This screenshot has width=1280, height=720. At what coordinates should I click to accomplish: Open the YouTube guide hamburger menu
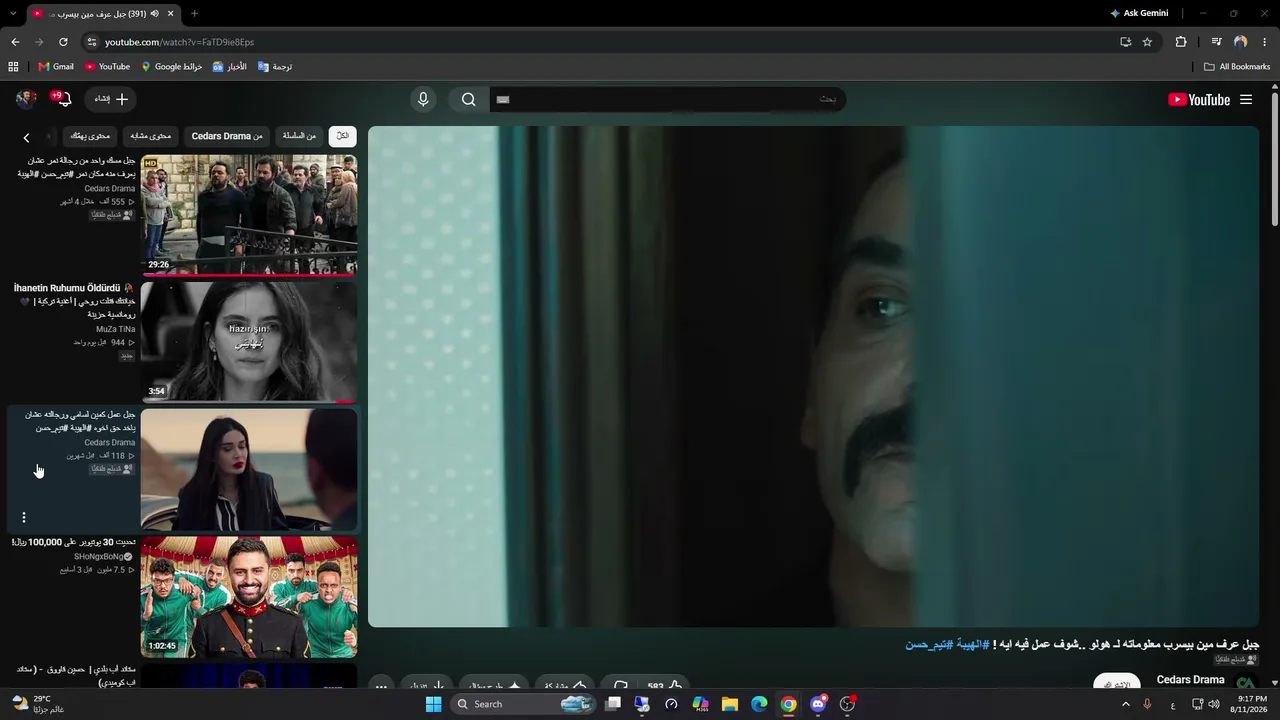[x=1246, y=99]
